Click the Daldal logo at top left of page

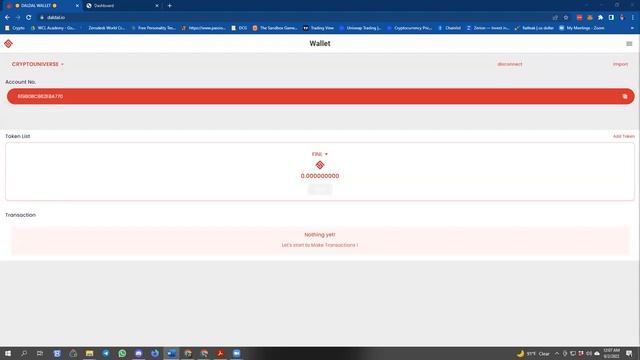point(8,43)
